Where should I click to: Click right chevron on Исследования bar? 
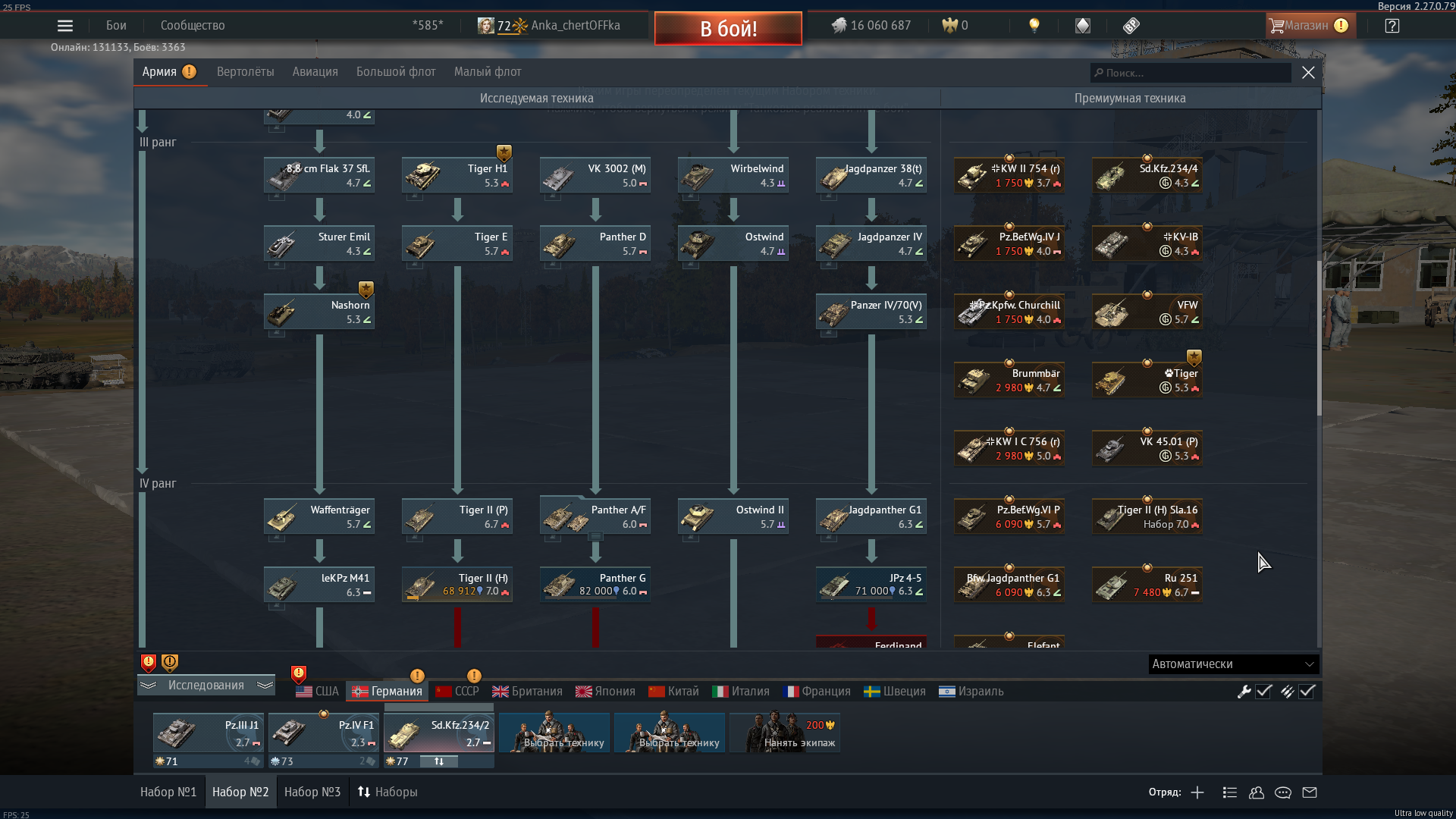pyautogui.click(x=265, y=686)
